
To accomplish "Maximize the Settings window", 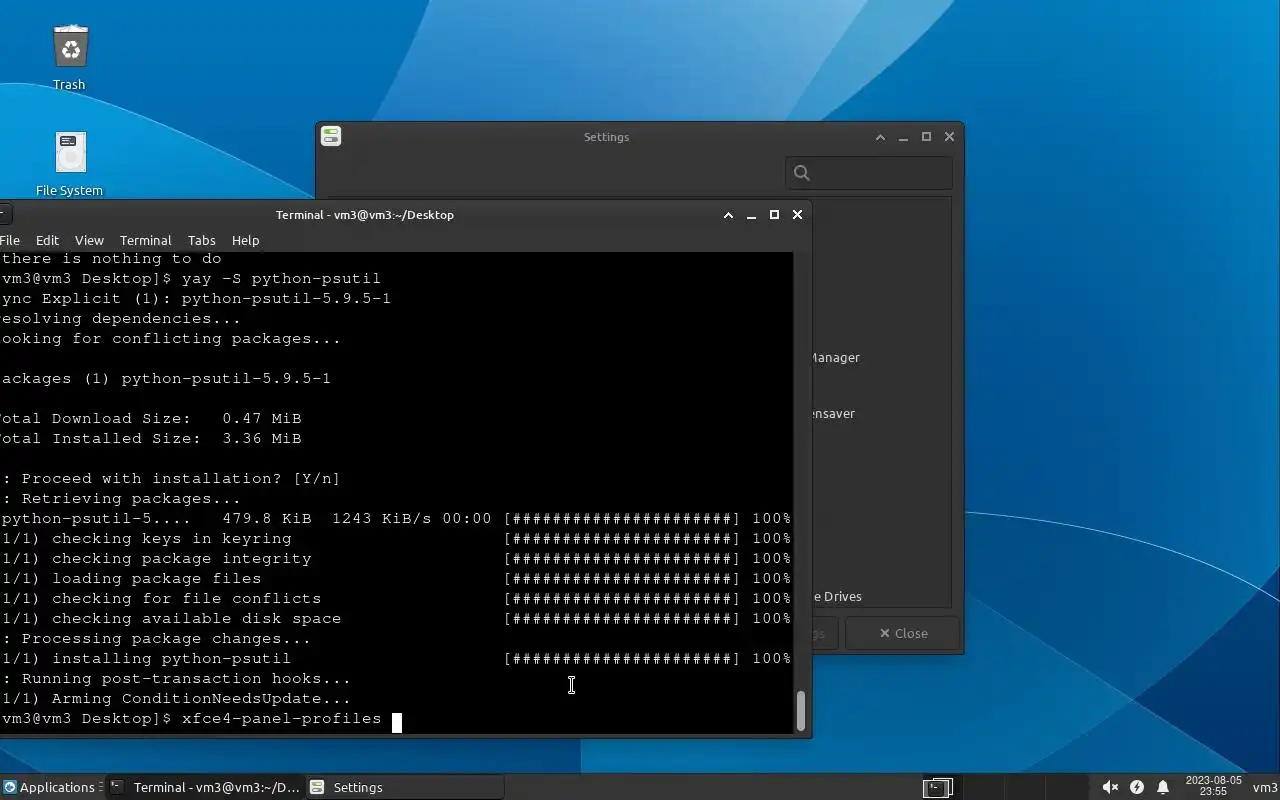I will (x=926, y=137).
